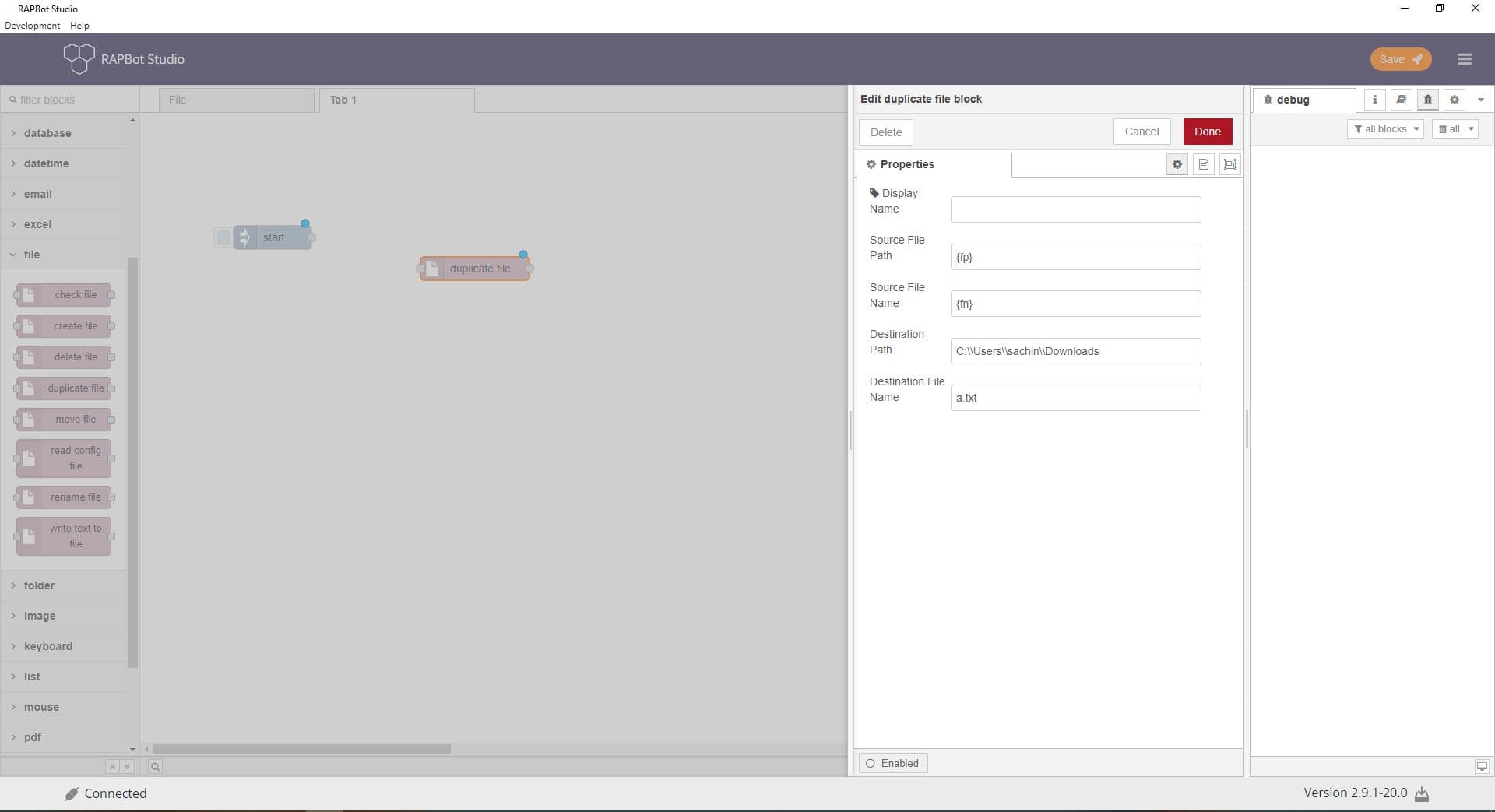The height and width of the screenshot is (812, 1495).
Task: Select the debug sidebar tab
Action: pos(1304,100)
